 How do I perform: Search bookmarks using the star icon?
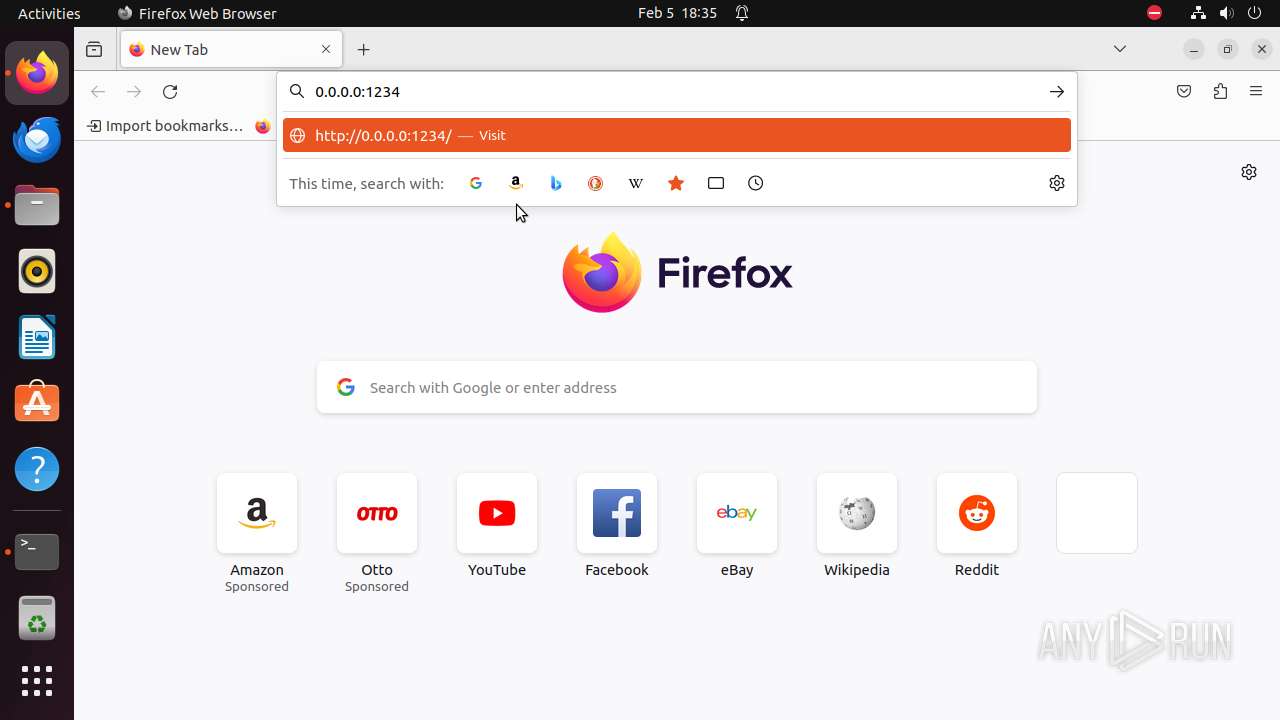[x=676, y=183]
